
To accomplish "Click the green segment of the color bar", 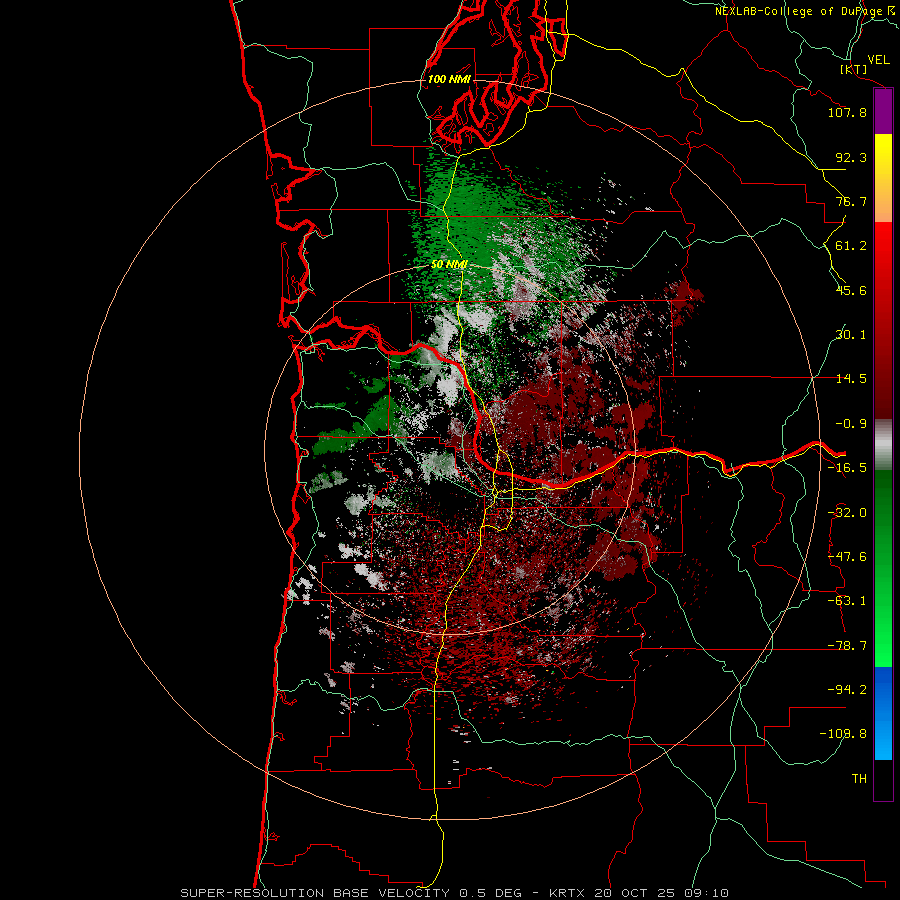I will [x=883, y=568].
